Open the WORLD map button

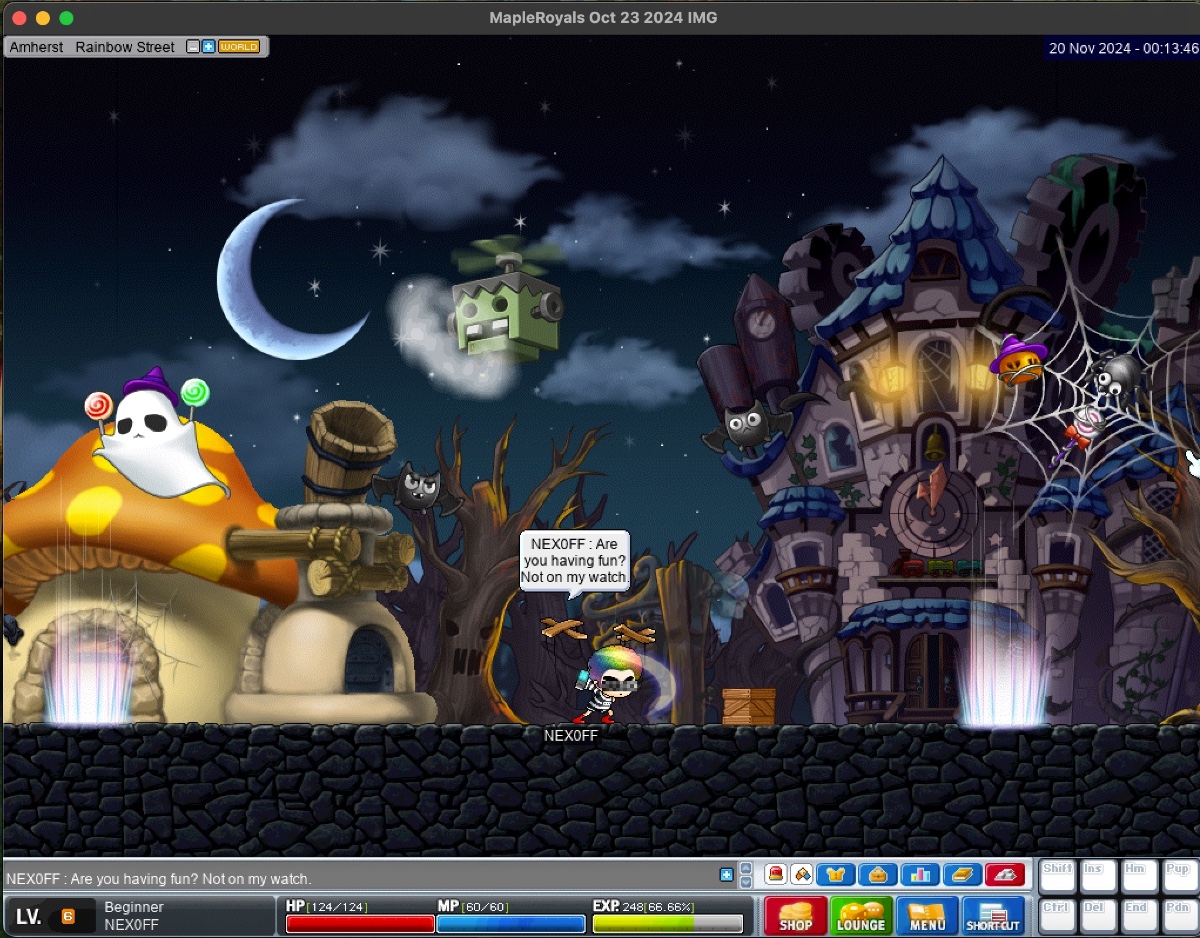coord(239,47)
